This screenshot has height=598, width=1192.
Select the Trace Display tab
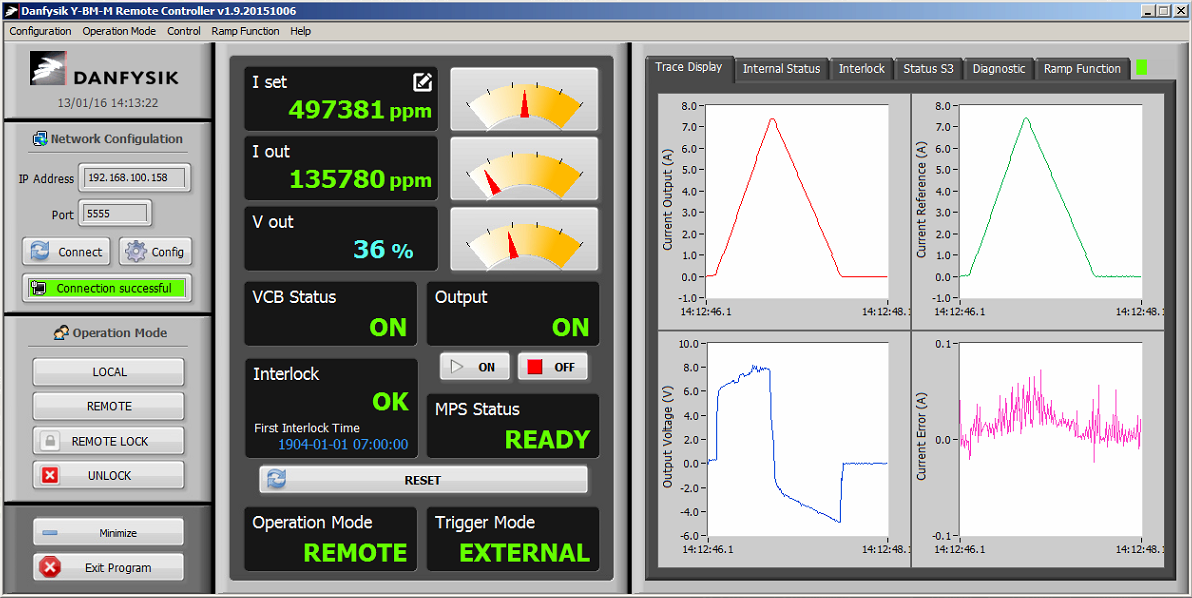689,67
